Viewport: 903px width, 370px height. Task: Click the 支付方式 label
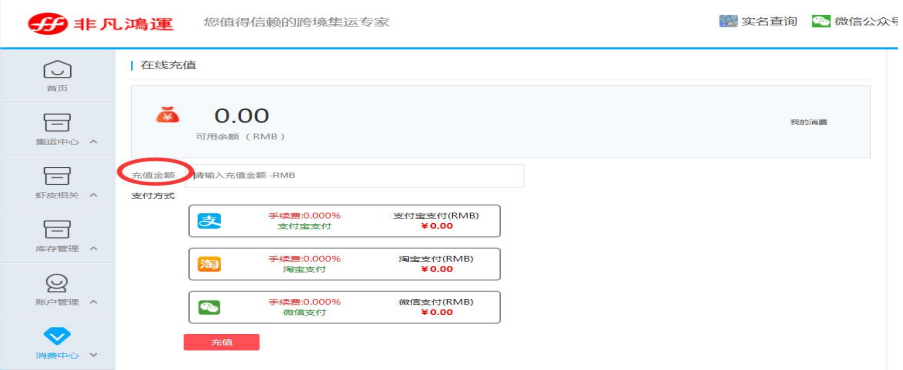click(153, 196)
